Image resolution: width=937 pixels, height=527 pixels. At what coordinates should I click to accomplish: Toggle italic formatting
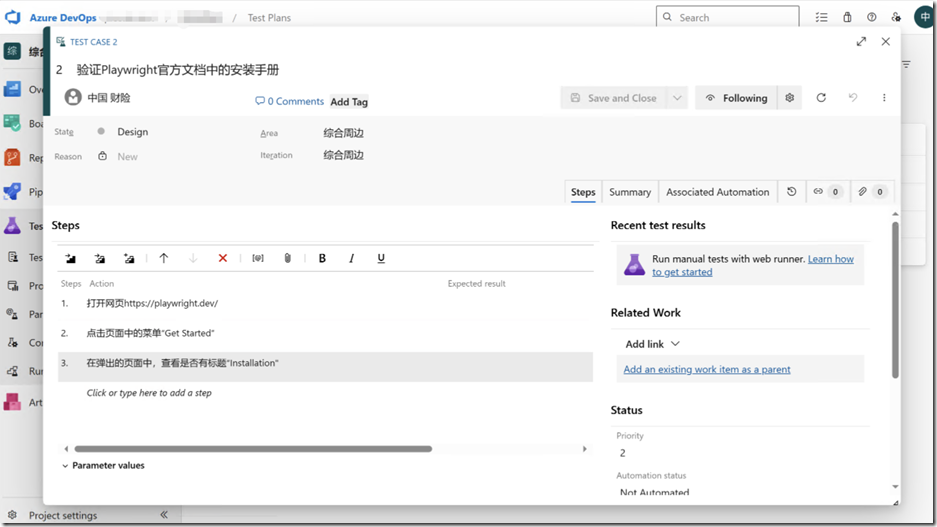point(351,258)
